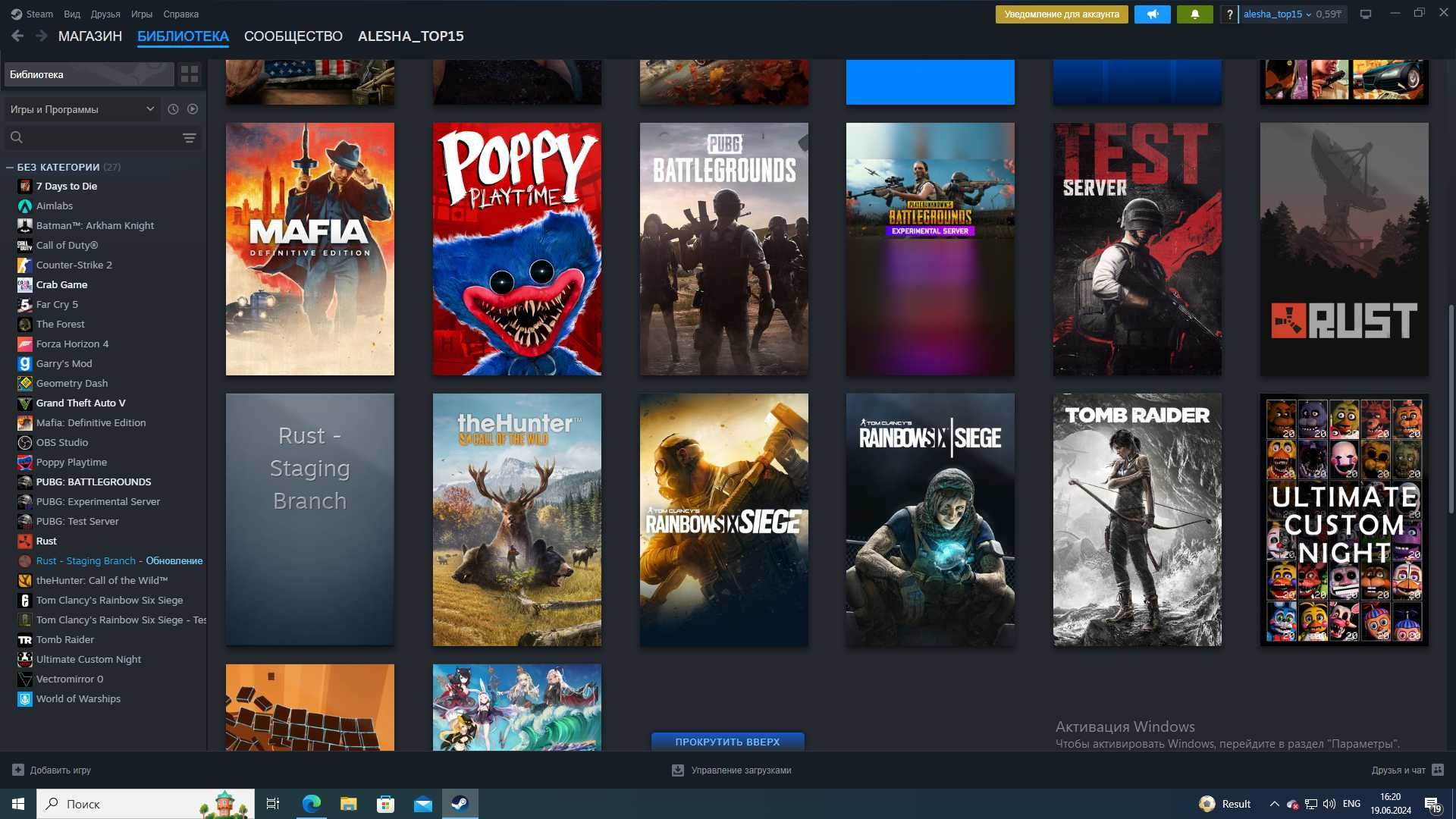The image size is (1456, 819).
Task: Open Microsoft Store in taskbar
Action: 385,804
